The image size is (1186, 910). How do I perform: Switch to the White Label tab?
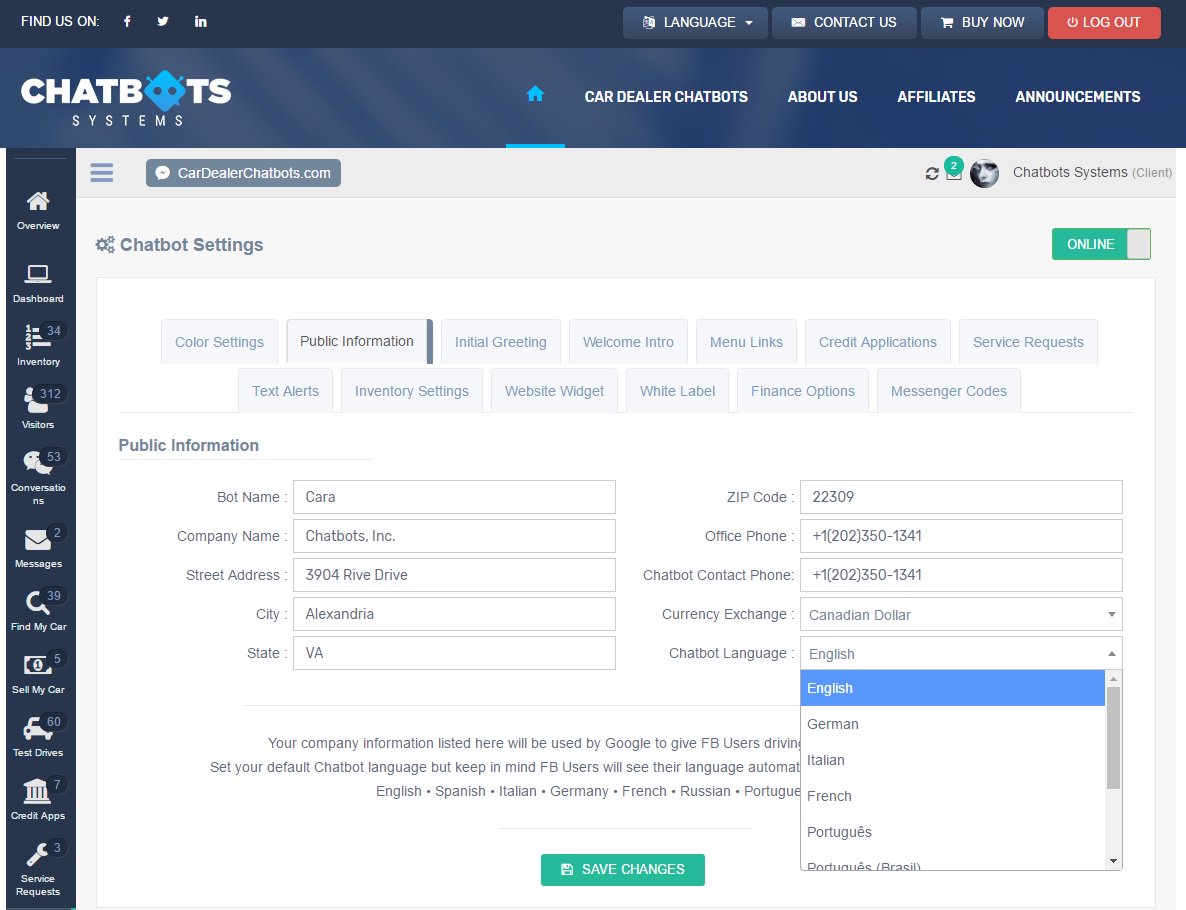click(677, 391)
